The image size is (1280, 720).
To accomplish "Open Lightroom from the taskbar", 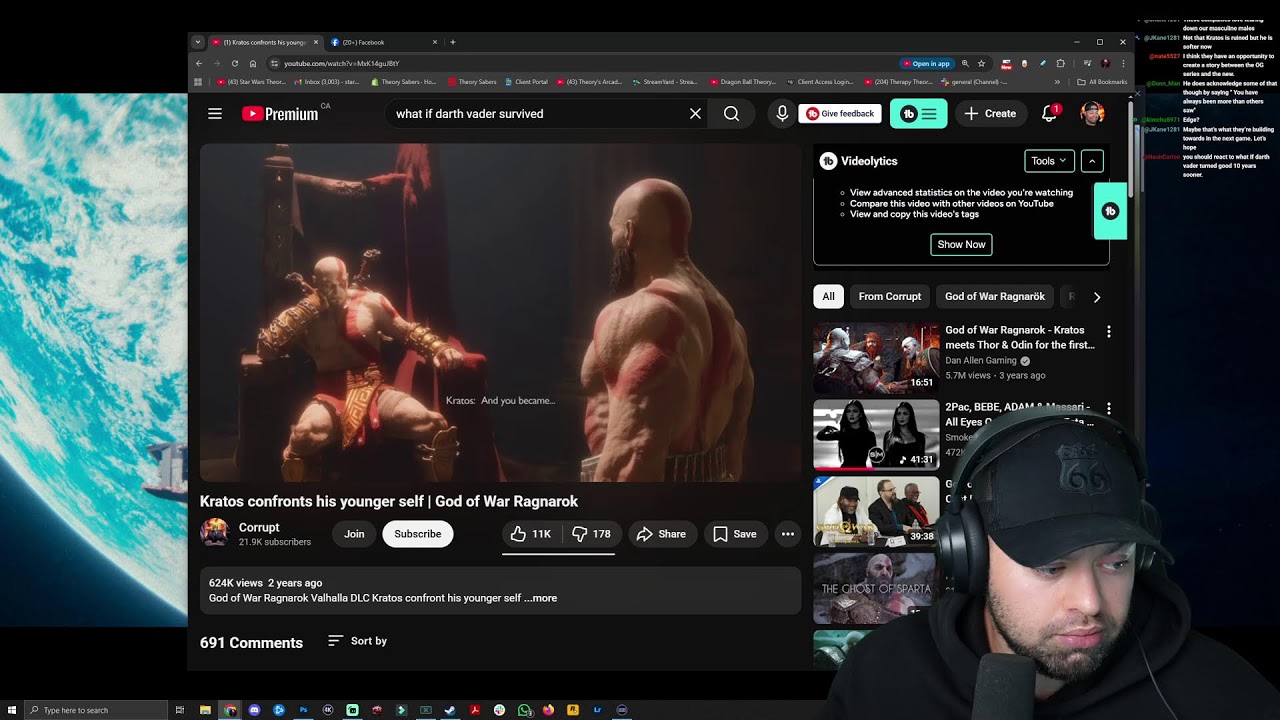I will (597, 710).
